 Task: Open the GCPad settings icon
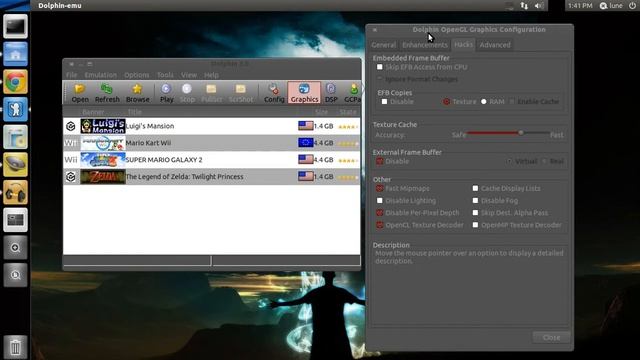tap(353, 93)
